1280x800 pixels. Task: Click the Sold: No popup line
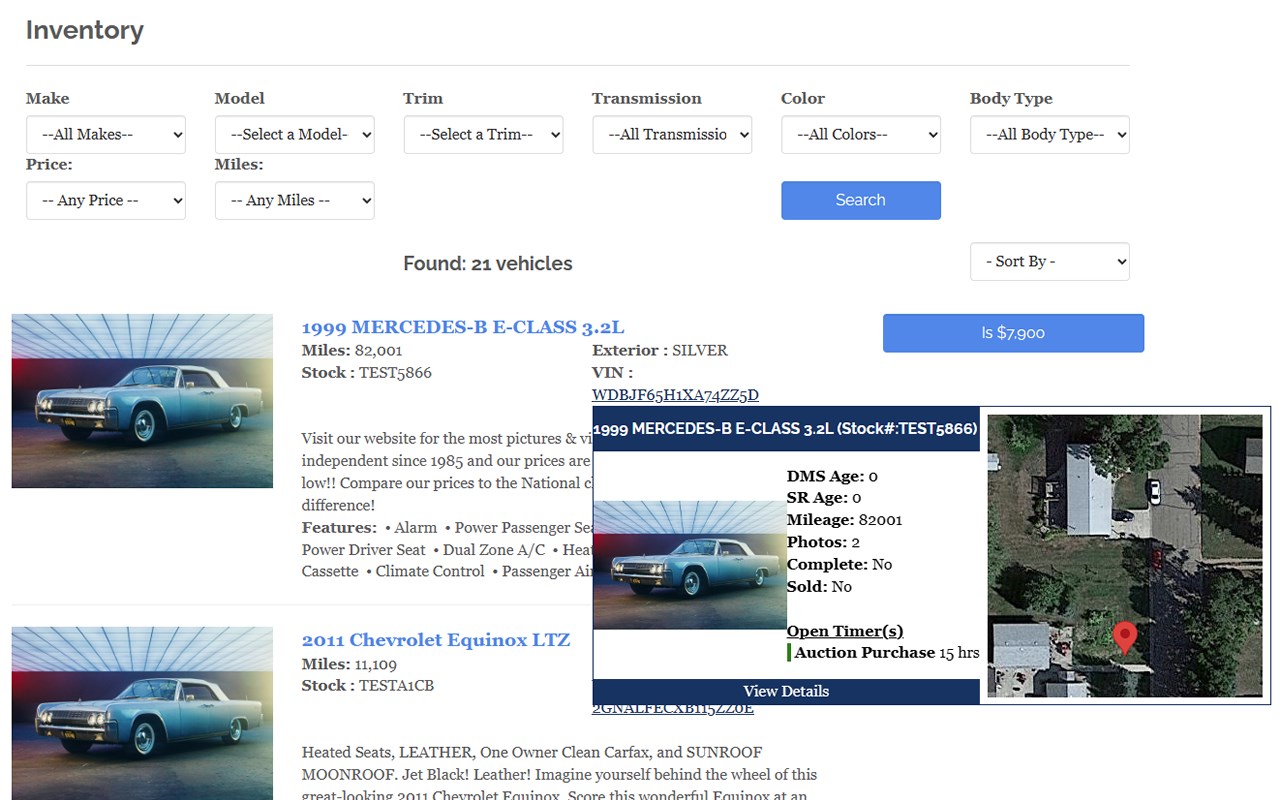[x=820, y=586]
